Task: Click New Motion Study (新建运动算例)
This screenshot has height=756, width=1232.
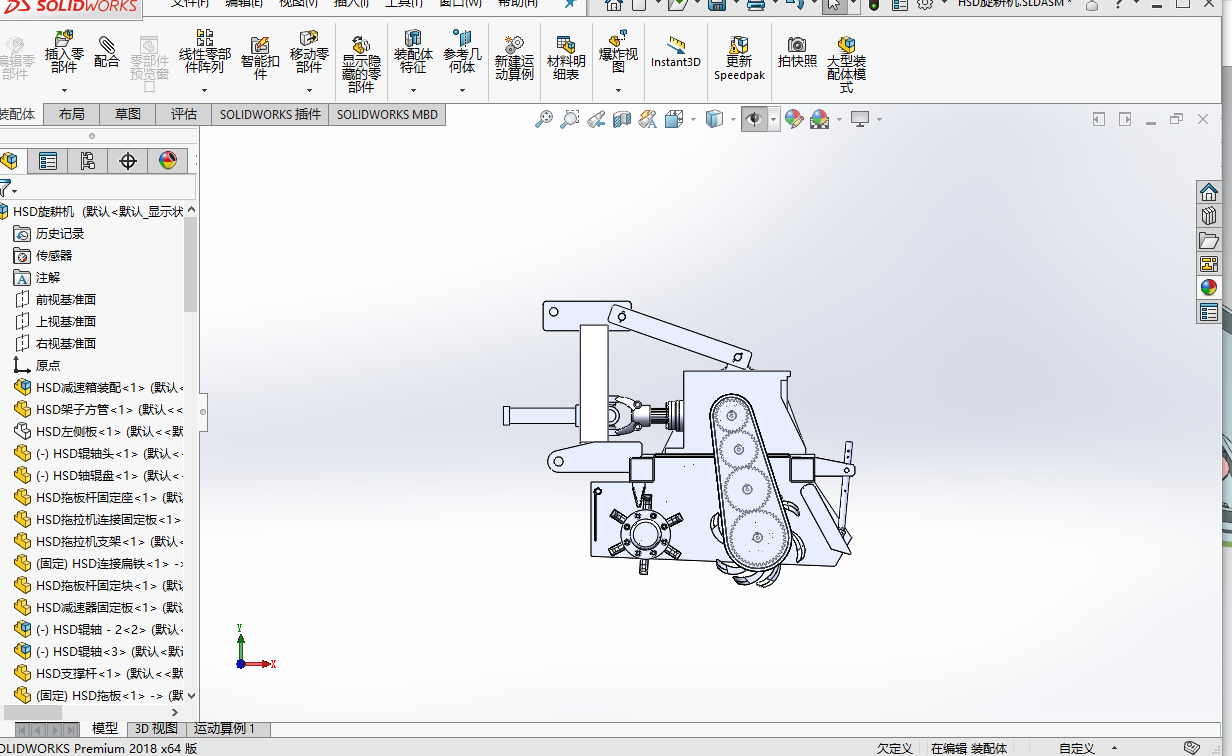Action: (x=514, y=58)
